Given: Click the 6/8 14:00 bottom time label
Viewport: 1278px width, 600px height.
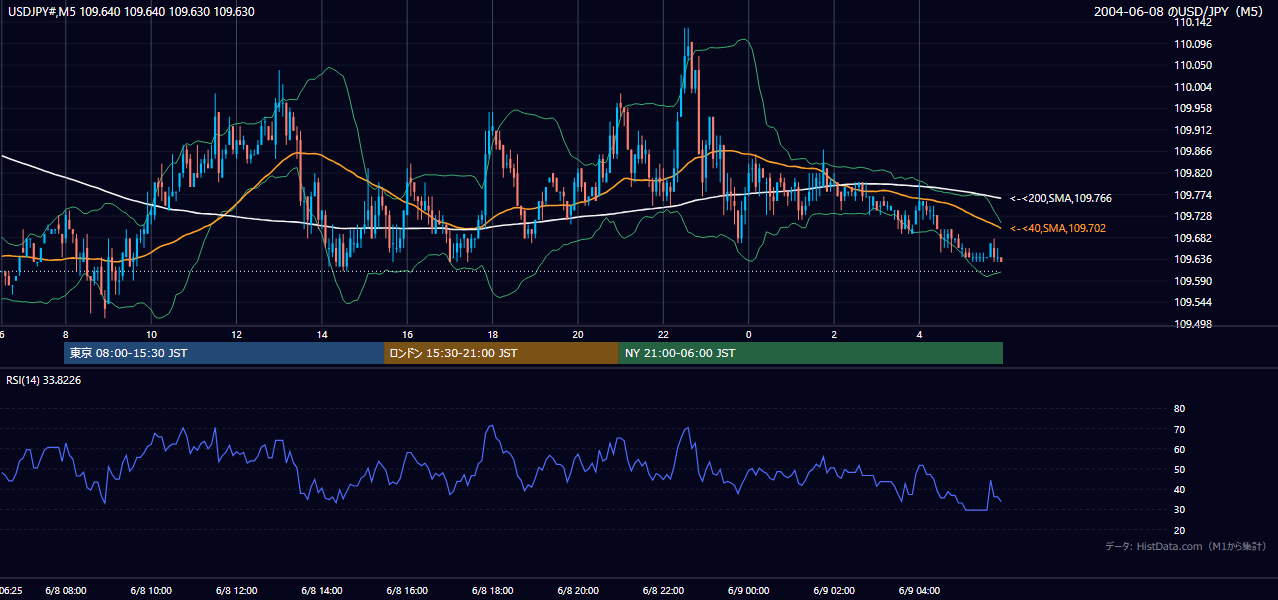Looking at the screenshot, I should point(322,591).
